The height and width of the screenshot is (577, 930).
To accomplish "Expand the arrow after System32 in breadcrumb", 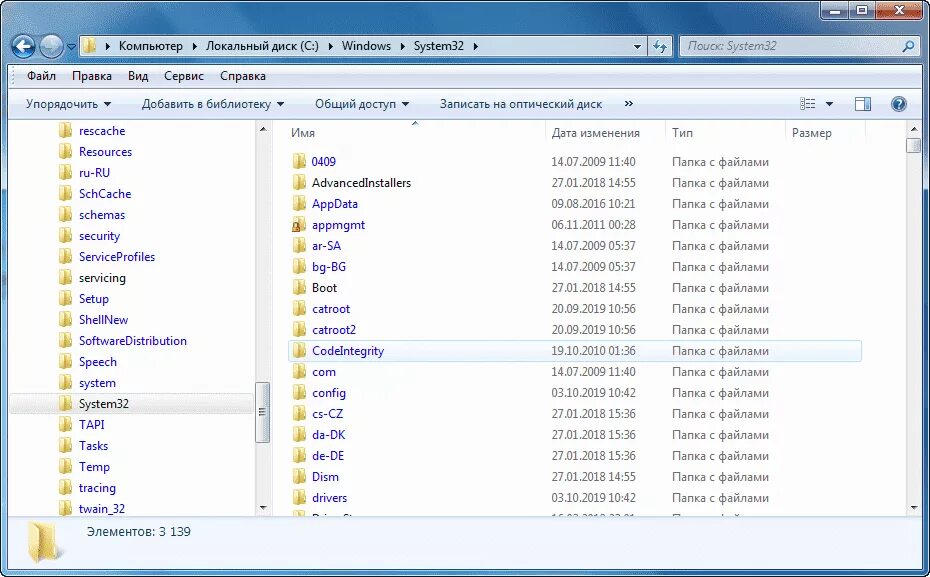I will click(475, 46).
